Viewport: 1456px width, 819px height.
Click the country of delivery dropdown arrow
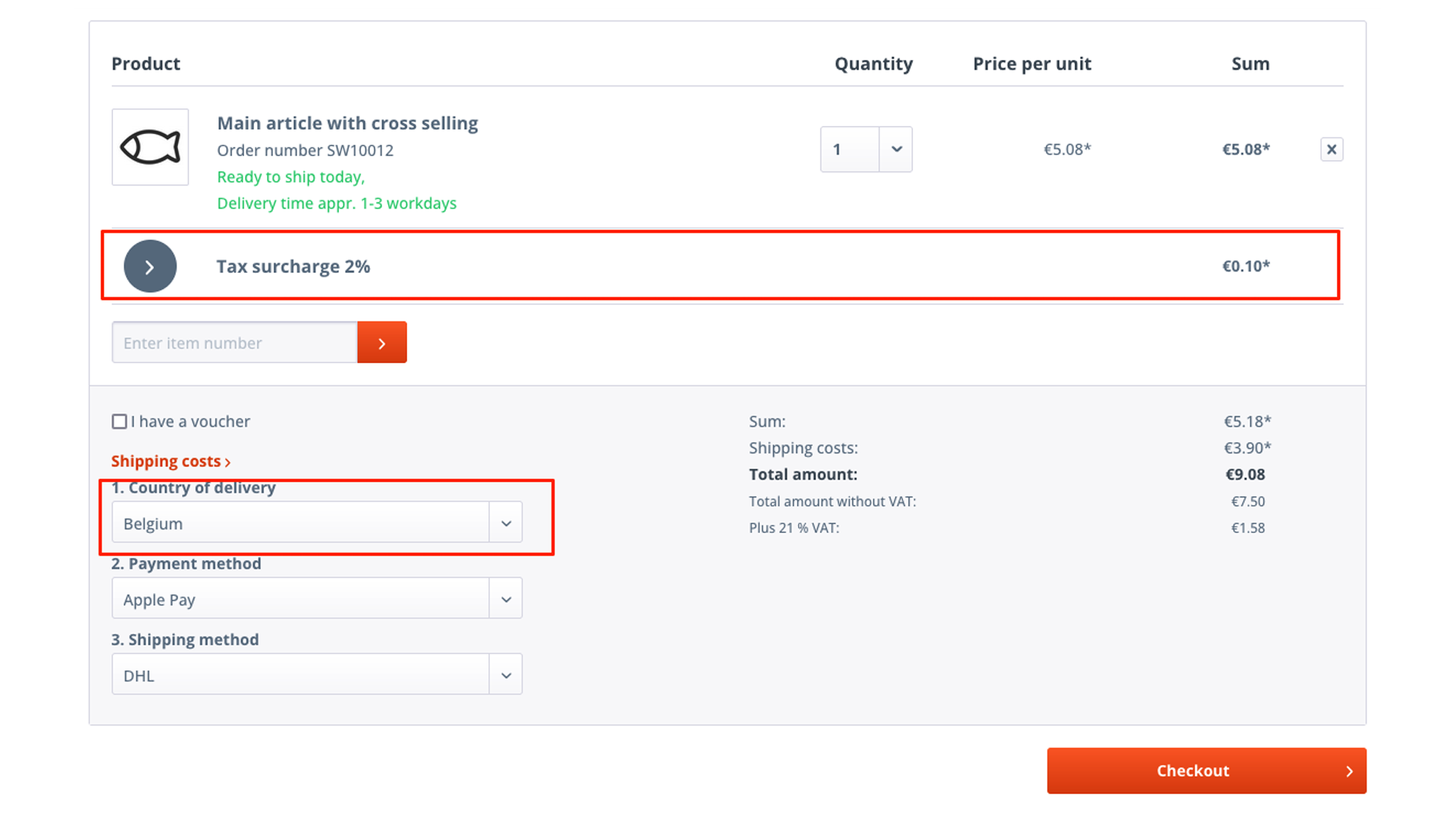click(x=506, y=523)
